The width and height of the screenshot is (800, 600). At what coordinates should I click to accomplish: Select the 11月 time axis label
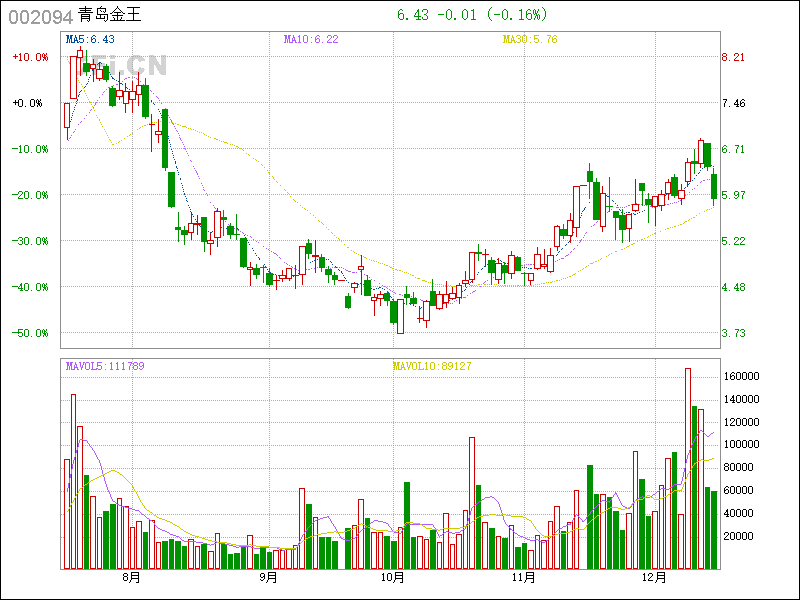(x=524, y=578)
